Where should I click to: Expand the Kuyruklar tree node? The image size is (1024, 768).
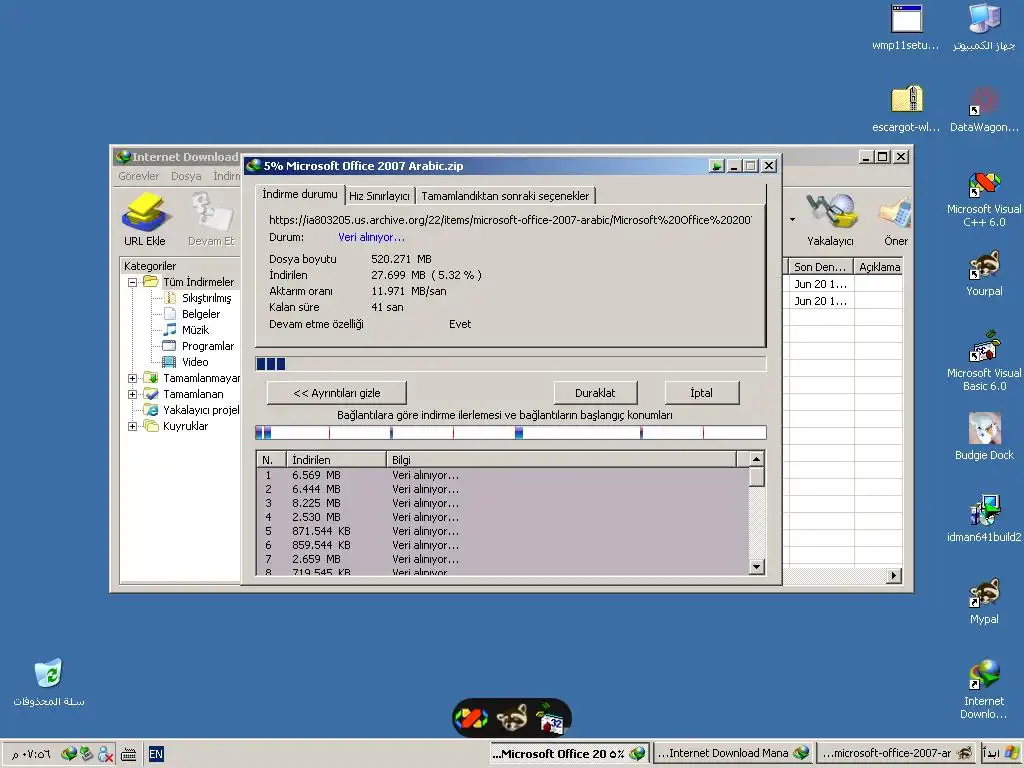[133, 426]
